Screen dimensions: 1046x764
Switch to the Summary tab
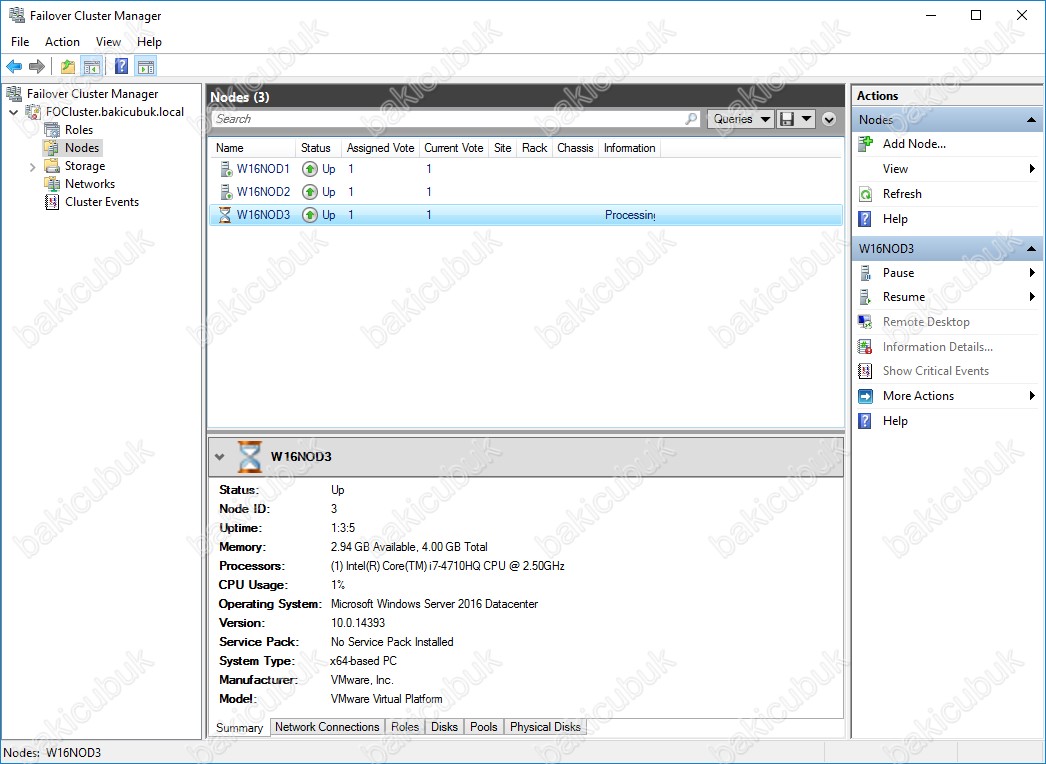239,727
